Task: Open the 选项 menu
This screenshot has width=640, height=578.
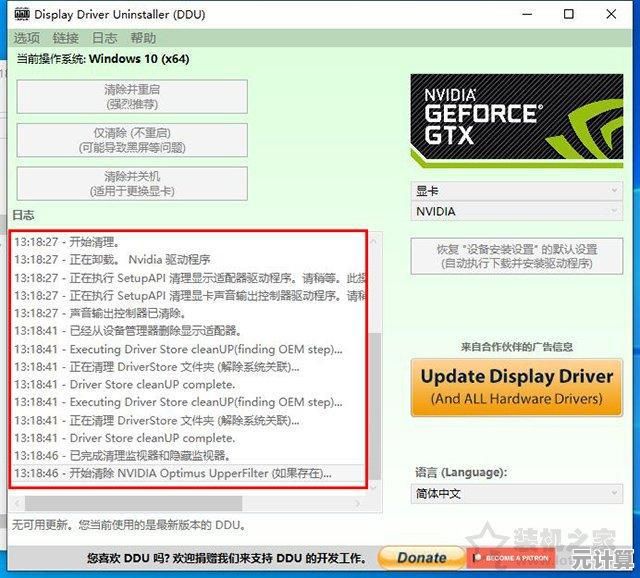Action: (27, 38)
